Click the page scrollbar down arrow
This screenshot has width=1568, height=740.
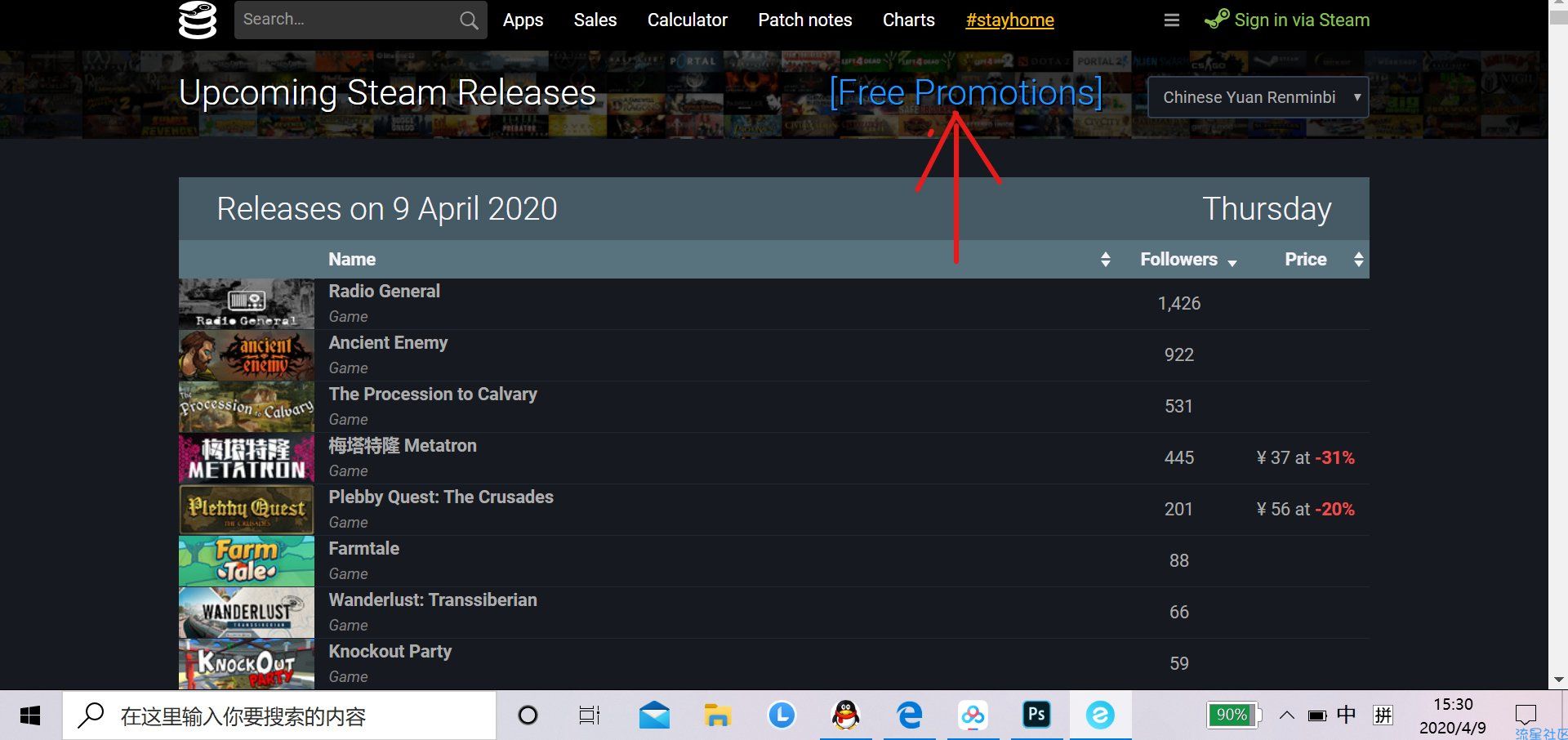click(1558, 680)
